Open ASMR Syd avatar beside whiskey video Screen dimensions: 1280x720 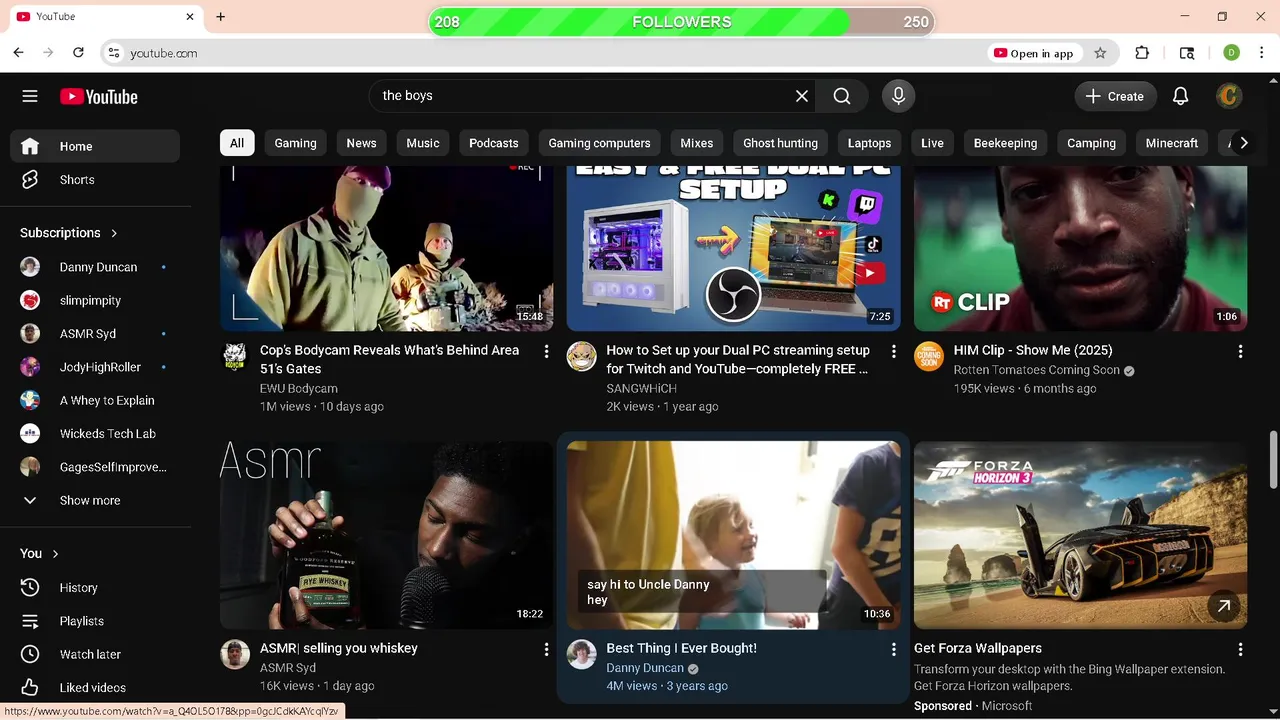tap(235, 655)
